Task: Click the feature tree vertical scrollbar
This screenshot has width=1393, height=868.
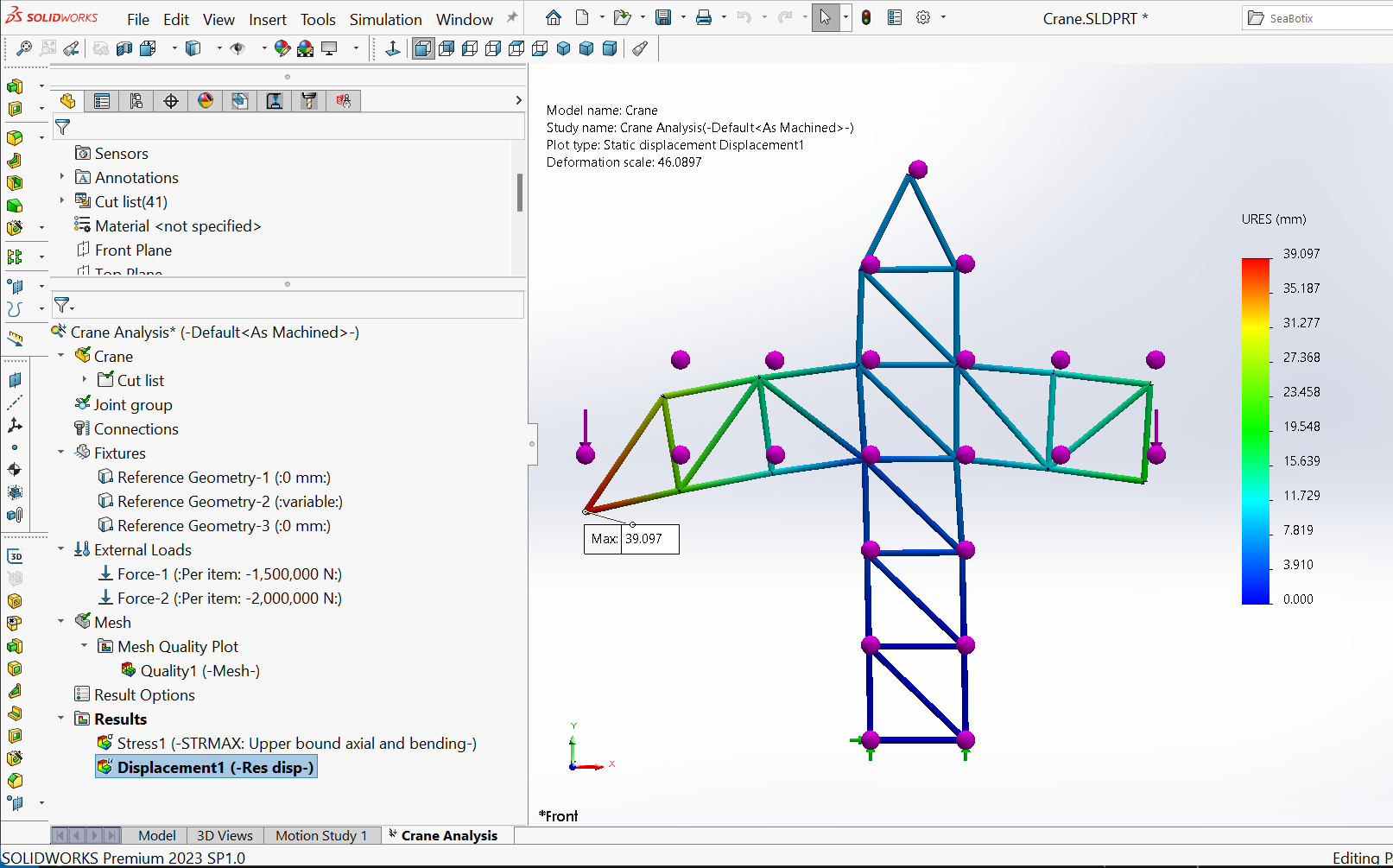Action: pos(520,192)
